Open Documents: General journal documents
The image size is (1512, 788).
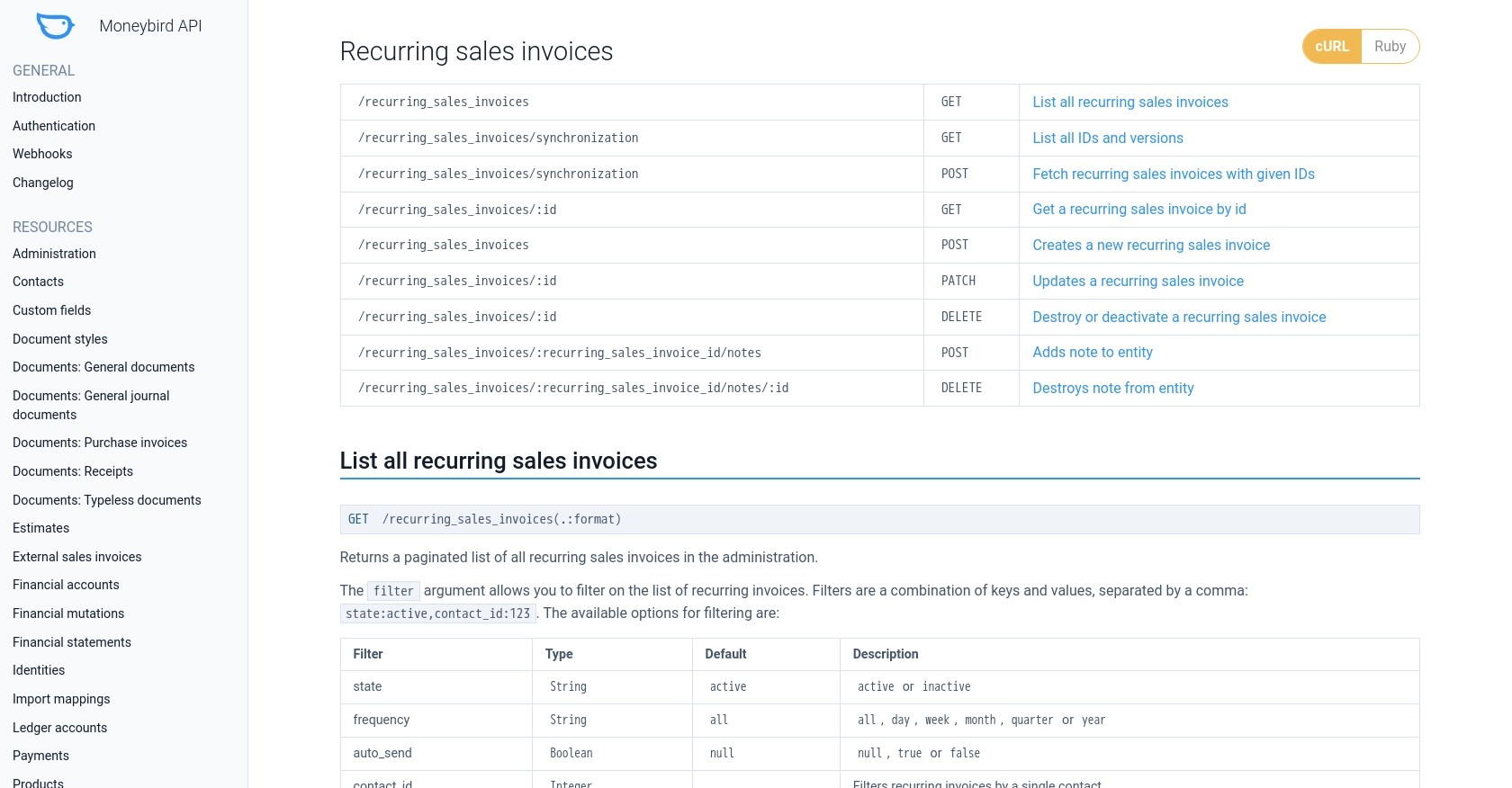click(91, 405)
